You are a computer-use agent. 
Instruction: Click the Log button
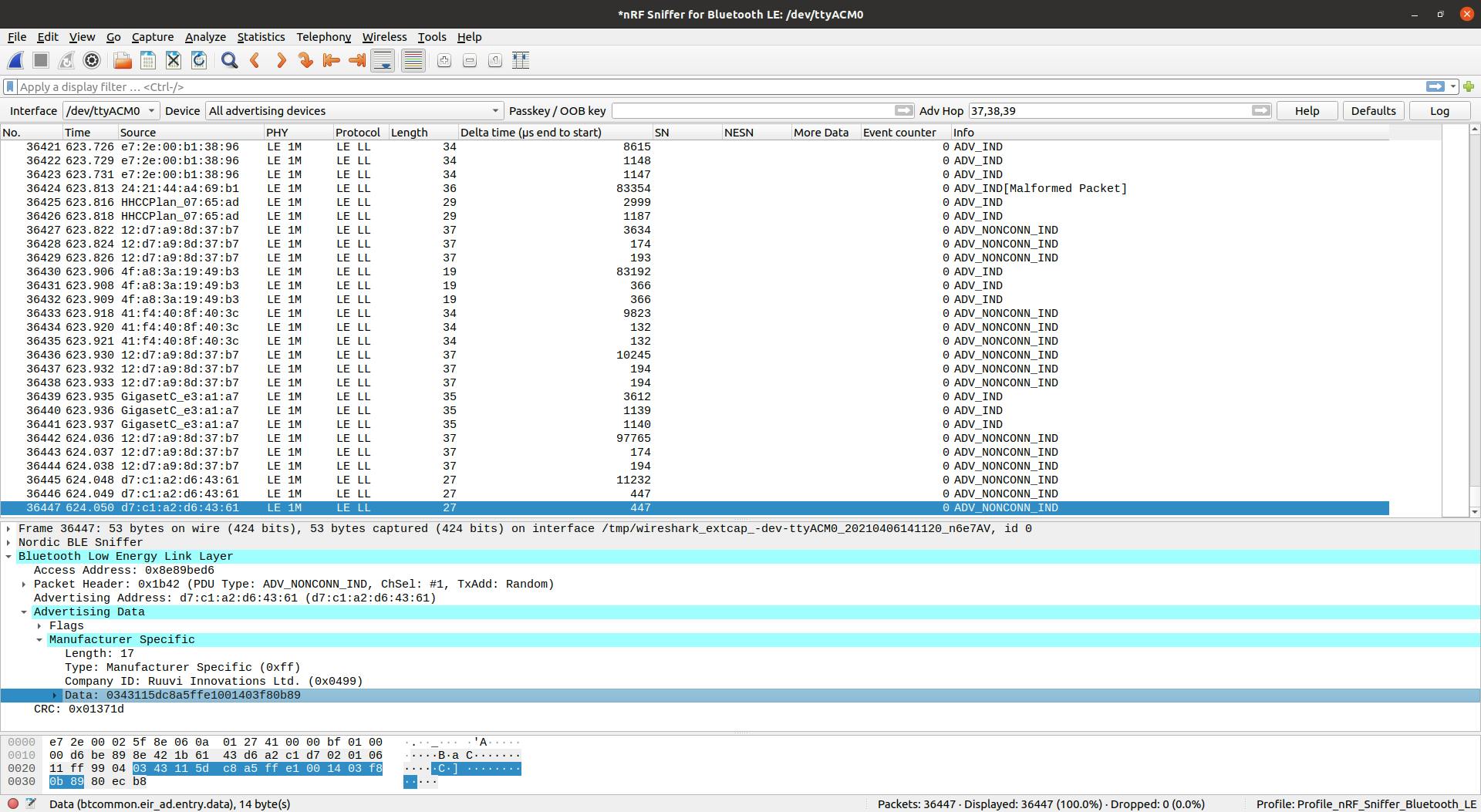tap(1439, 111)
